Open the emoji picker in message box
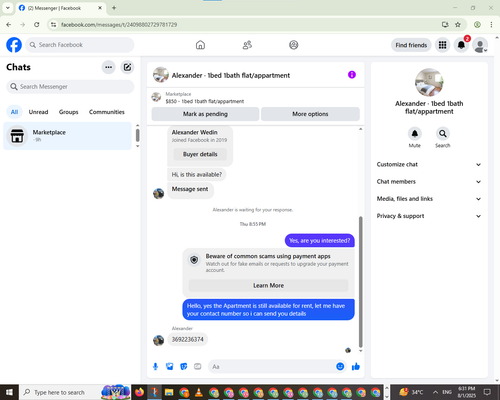 click(340, 366)
